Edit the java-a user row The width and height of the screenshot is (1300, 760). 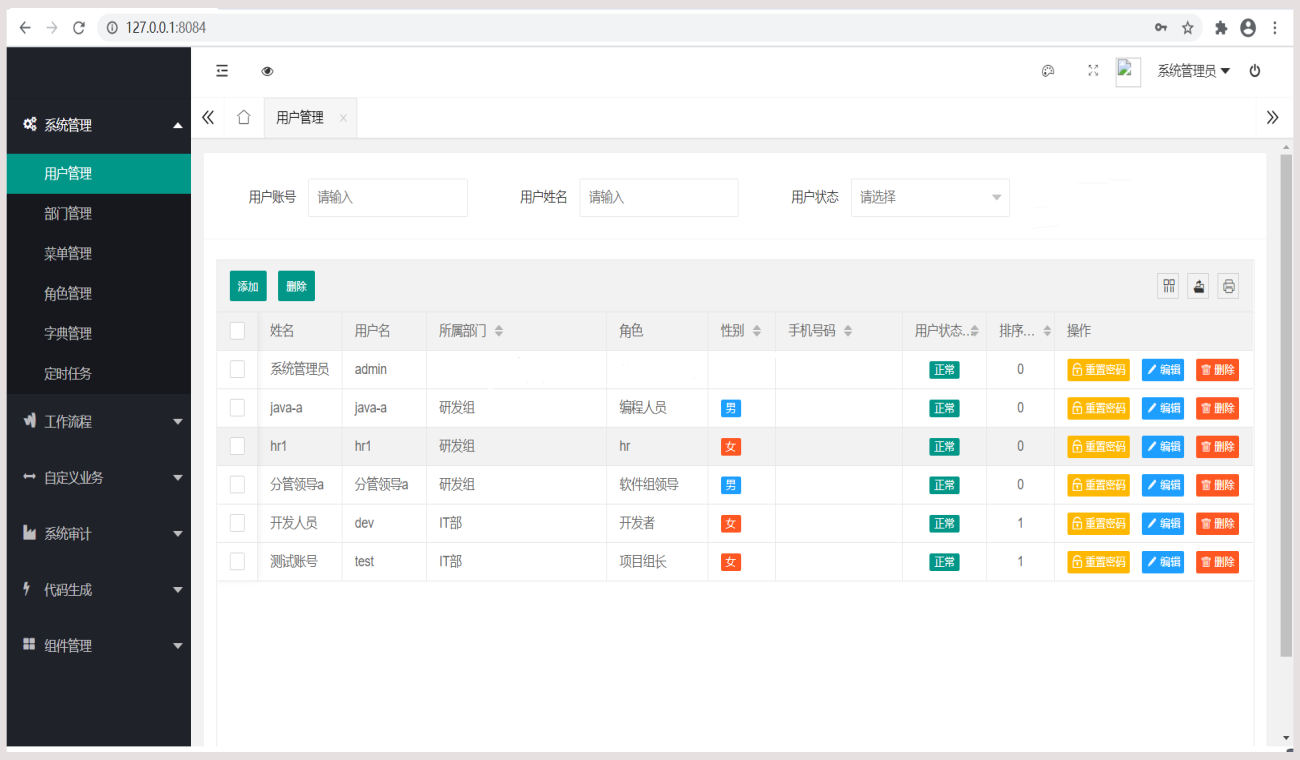pyautogui.click(x=1163, y=408)
